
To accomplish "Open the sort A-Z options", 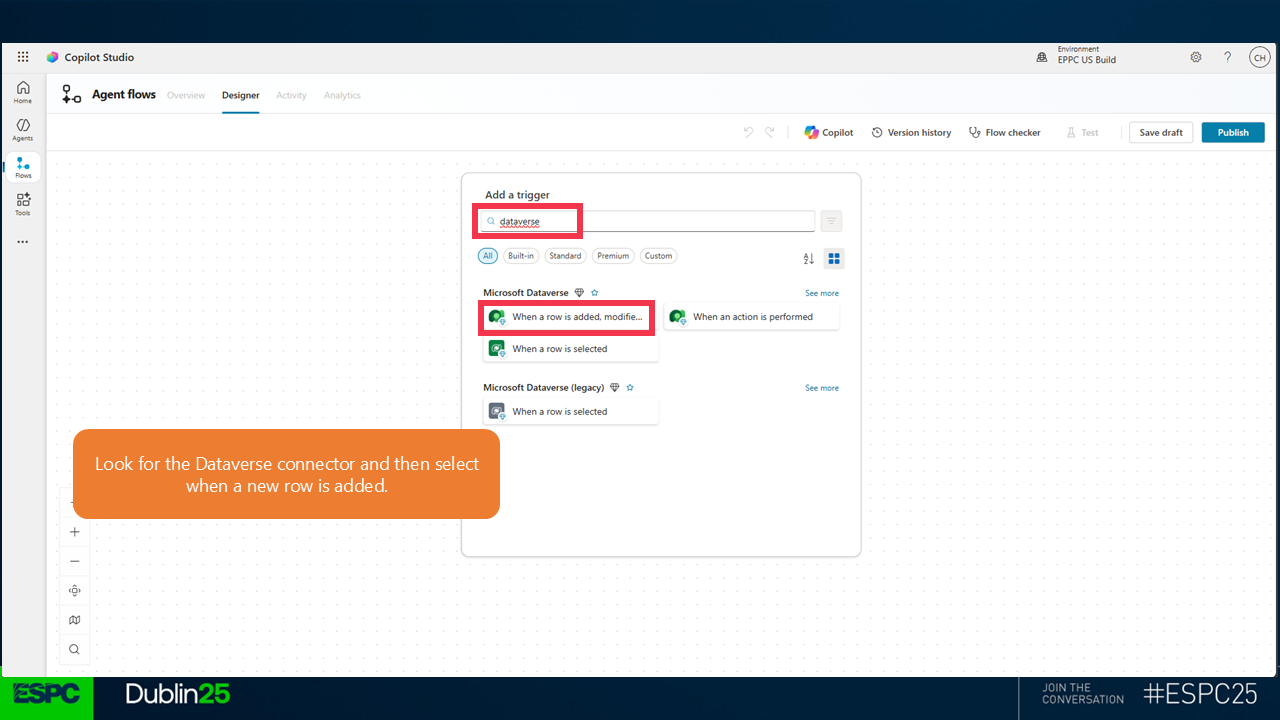I will point(809,259).
